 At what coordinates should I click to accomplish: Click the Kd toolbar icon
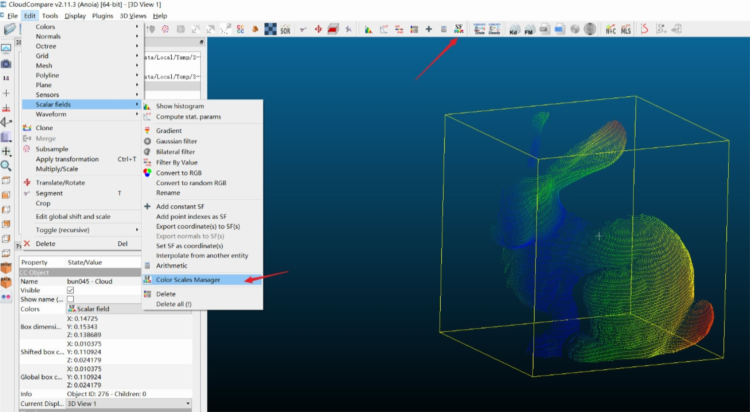pyautogui.click(x=514, y=30)
